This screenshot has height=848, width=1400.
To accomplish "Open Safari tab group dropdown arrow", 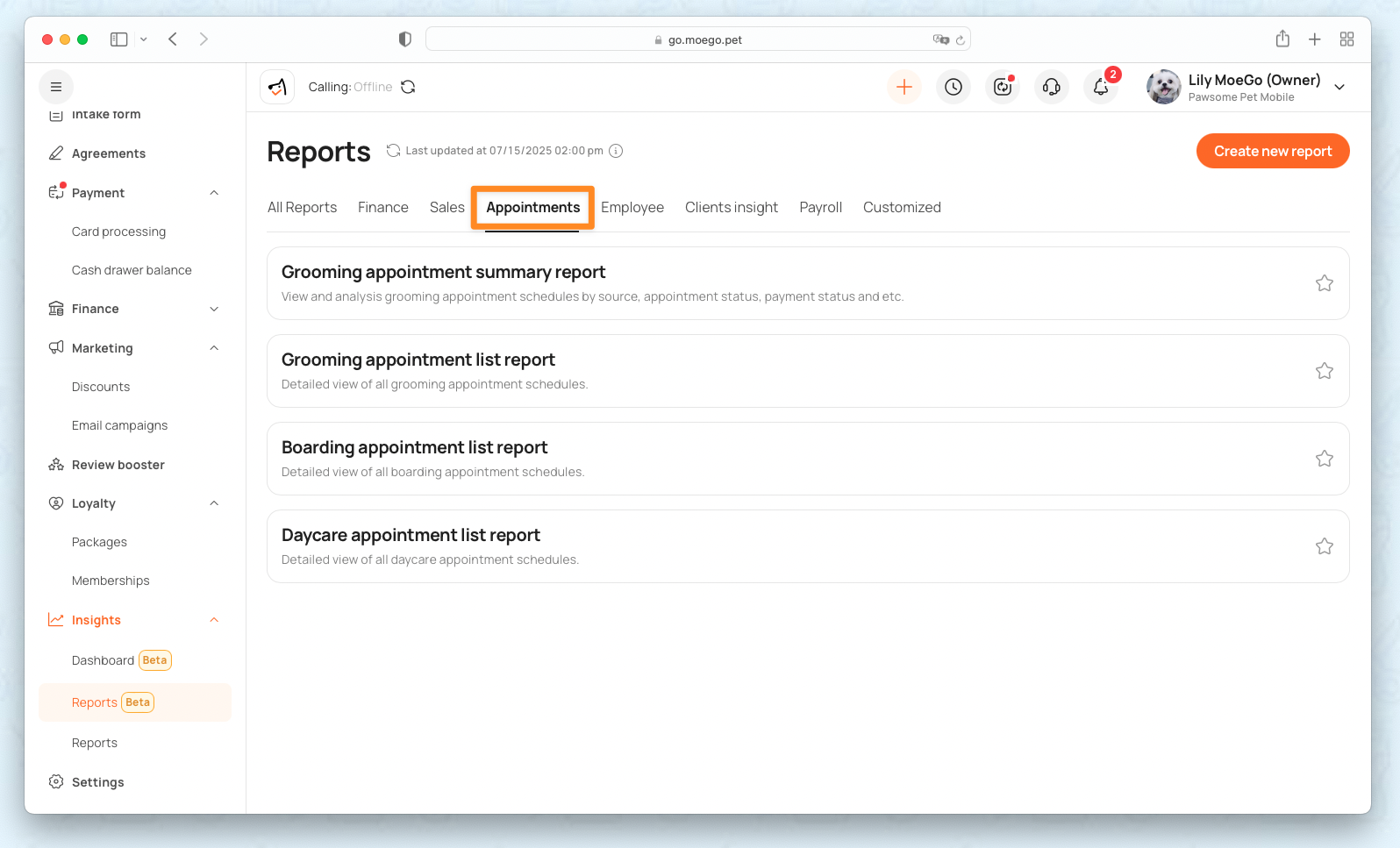I will click(144, 39).
